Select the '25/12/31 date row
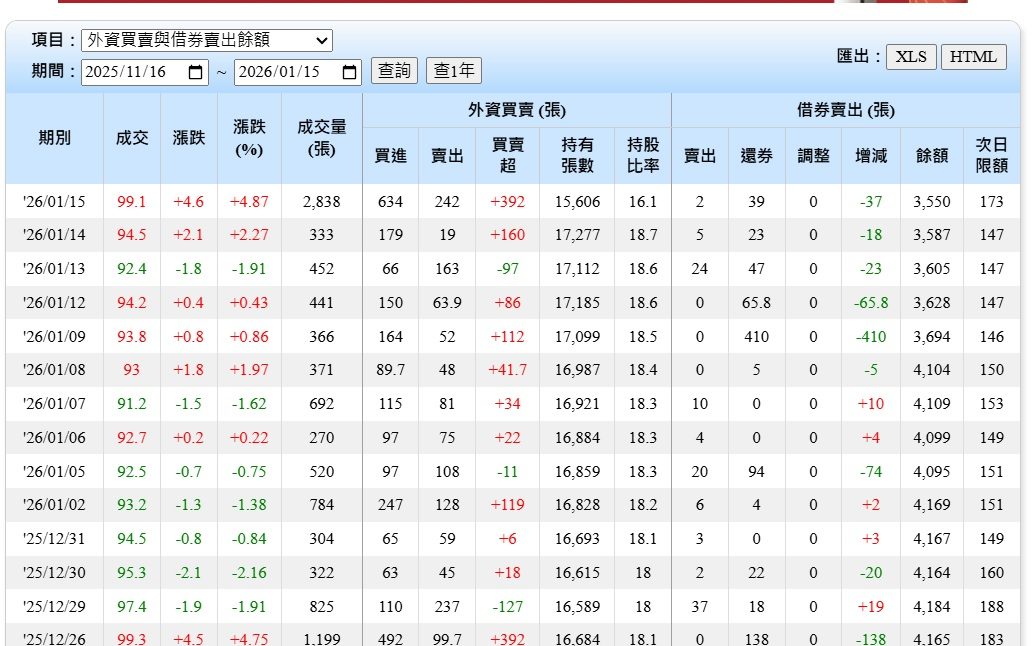 tap(513, 538)
